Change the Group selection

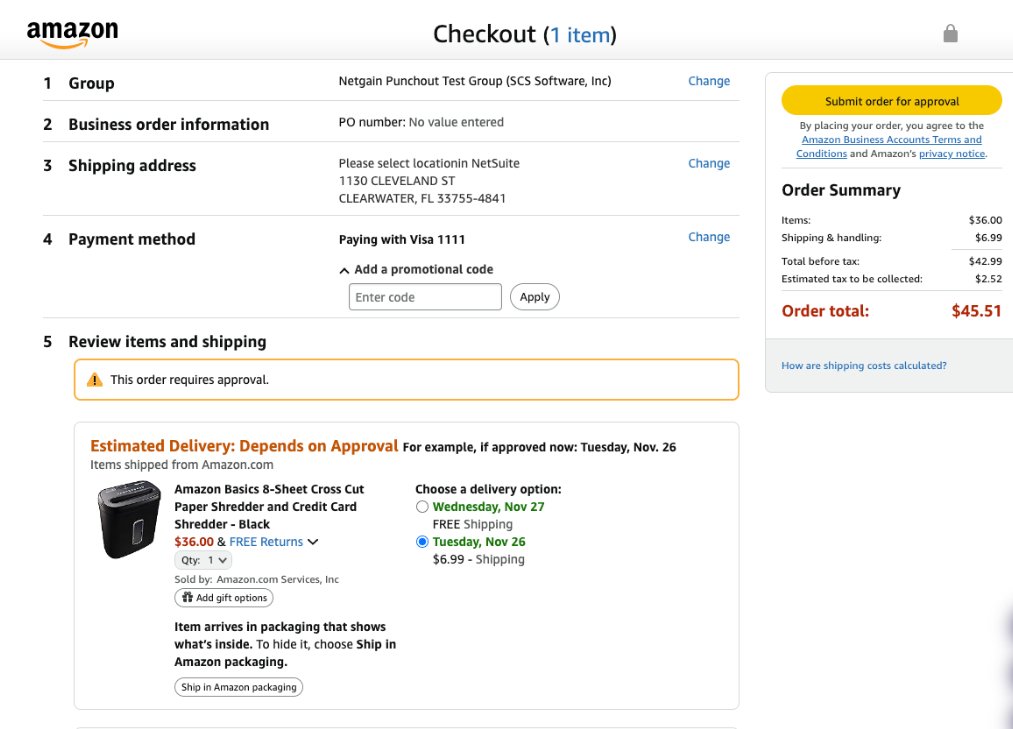[708, 81]
